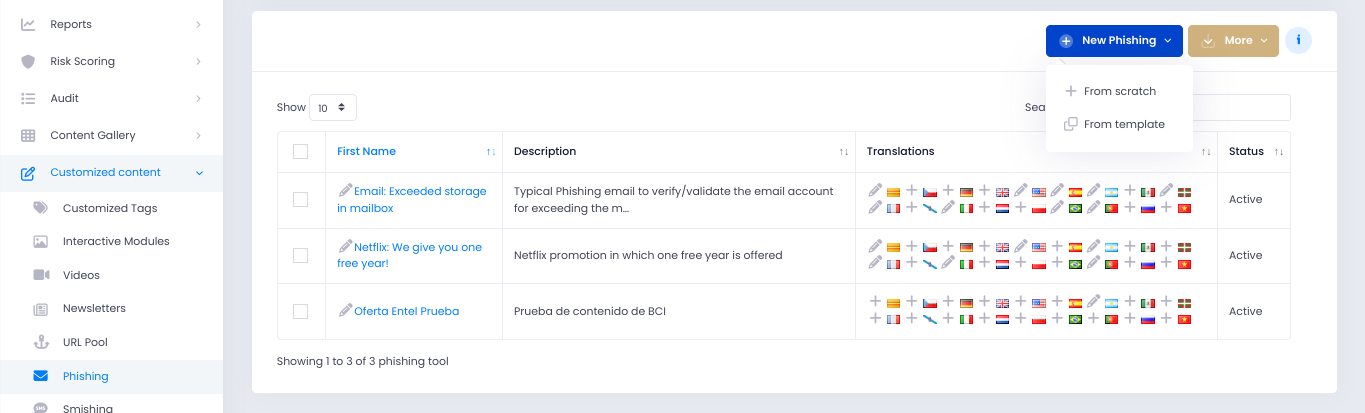Add Basque translation to Netflix free year
1365x413 pixels.
(1166, 246)
